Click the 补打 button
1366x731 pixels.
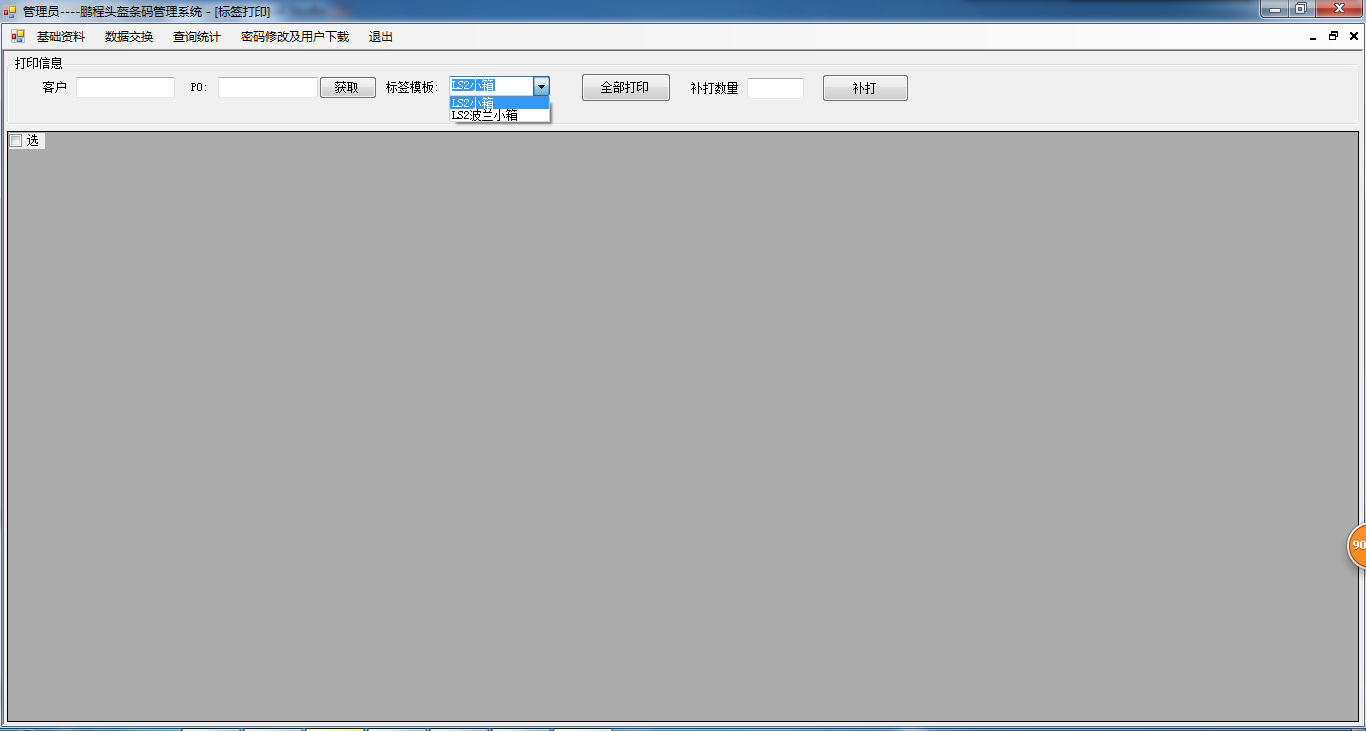click(x=865, y=88)
